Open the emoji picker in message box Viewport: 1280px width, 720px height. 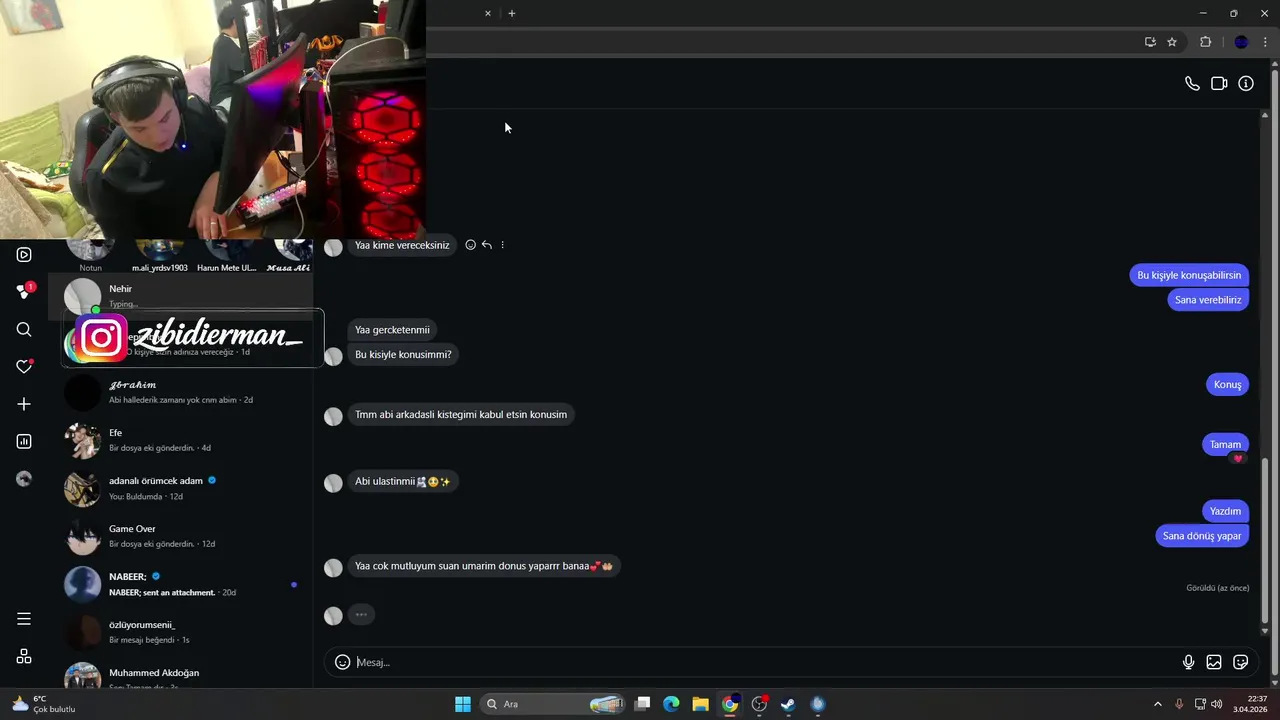[x=342, y=662]
